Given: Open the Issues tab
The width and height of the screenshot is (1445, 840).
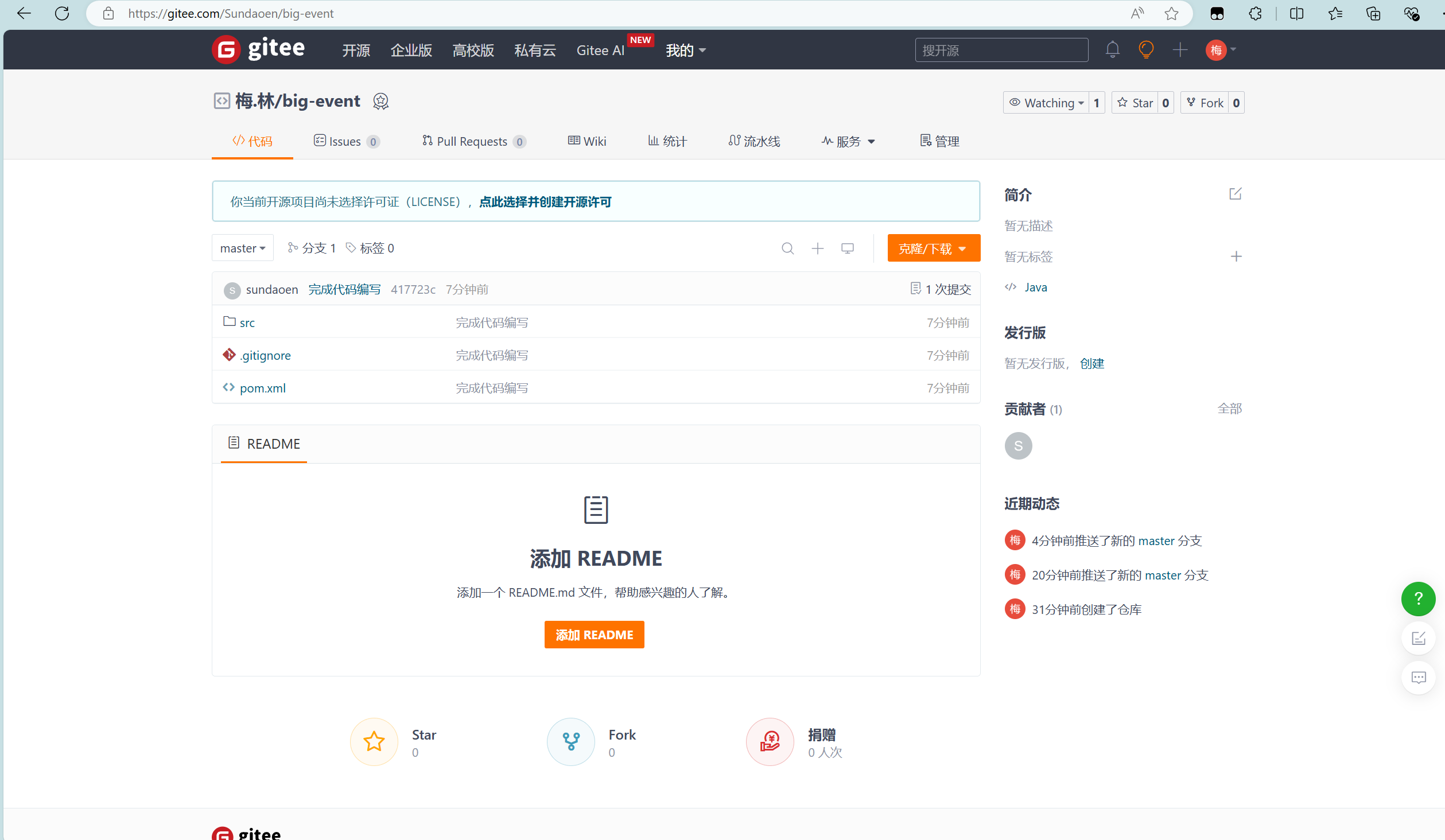Looking at the screenshot, I should point(347,141).
